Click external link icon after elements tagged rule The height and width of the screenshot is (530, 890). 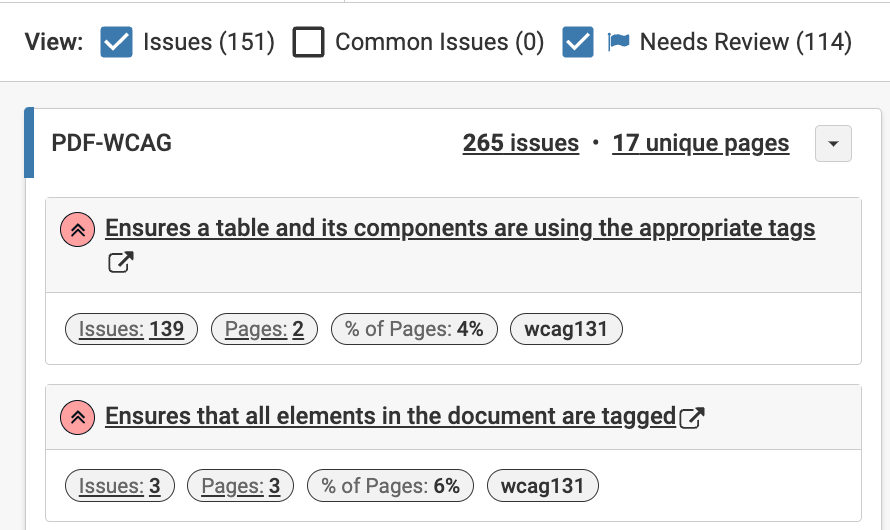pos(692,417)
